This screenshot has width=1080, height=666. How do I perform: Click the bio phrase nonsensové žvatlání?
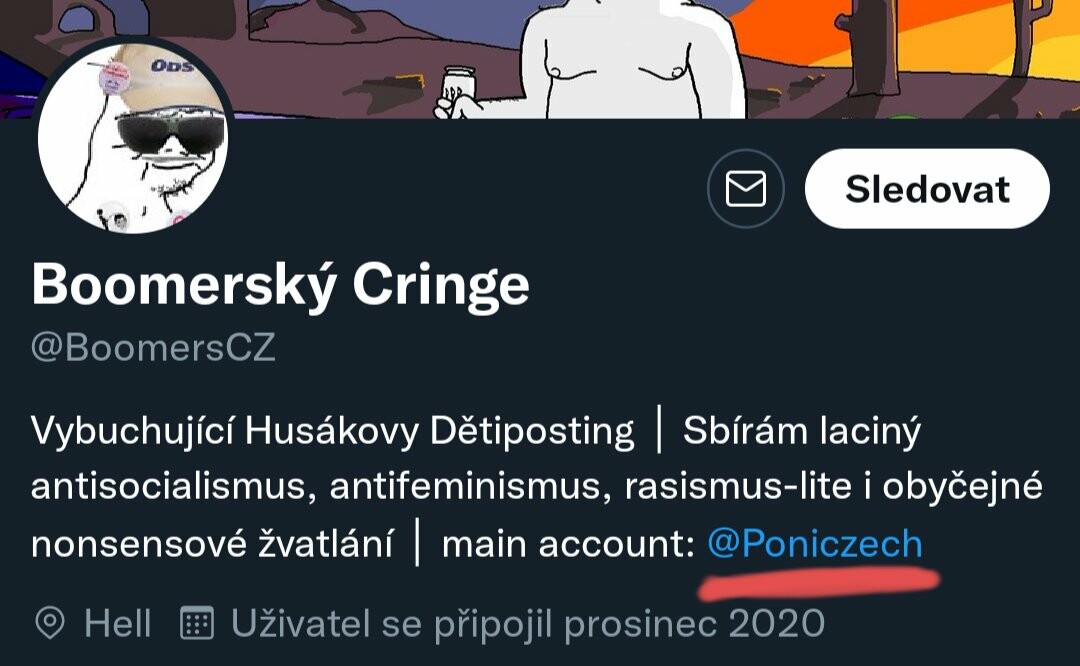point(212,544)
